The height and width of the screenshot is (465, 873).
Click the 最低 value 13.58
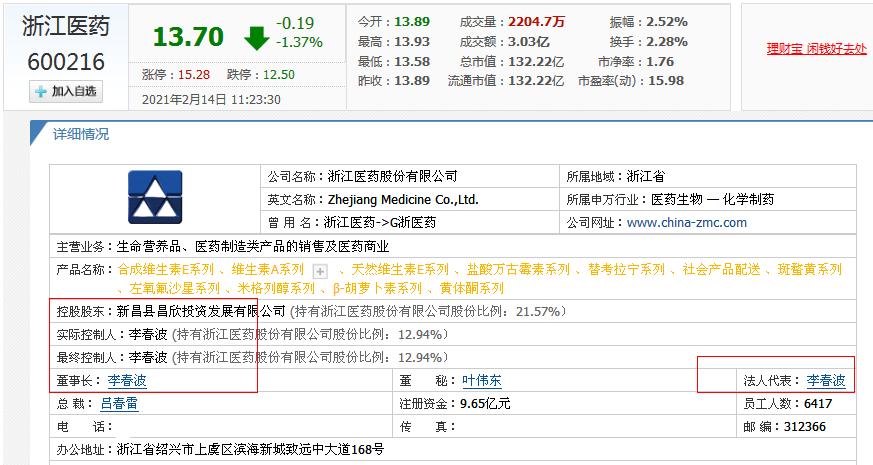(x=412, y=61)
